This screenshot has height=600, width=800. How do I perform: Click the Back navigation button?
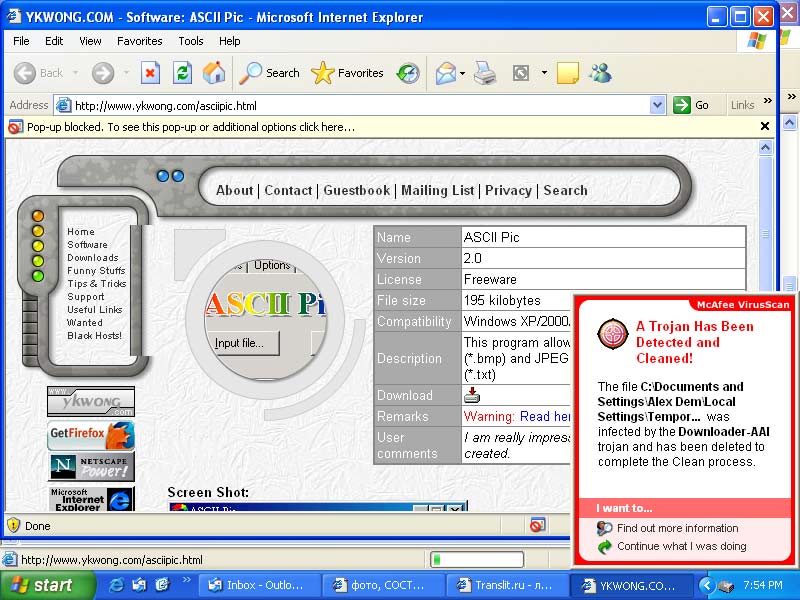coord(39,73)
